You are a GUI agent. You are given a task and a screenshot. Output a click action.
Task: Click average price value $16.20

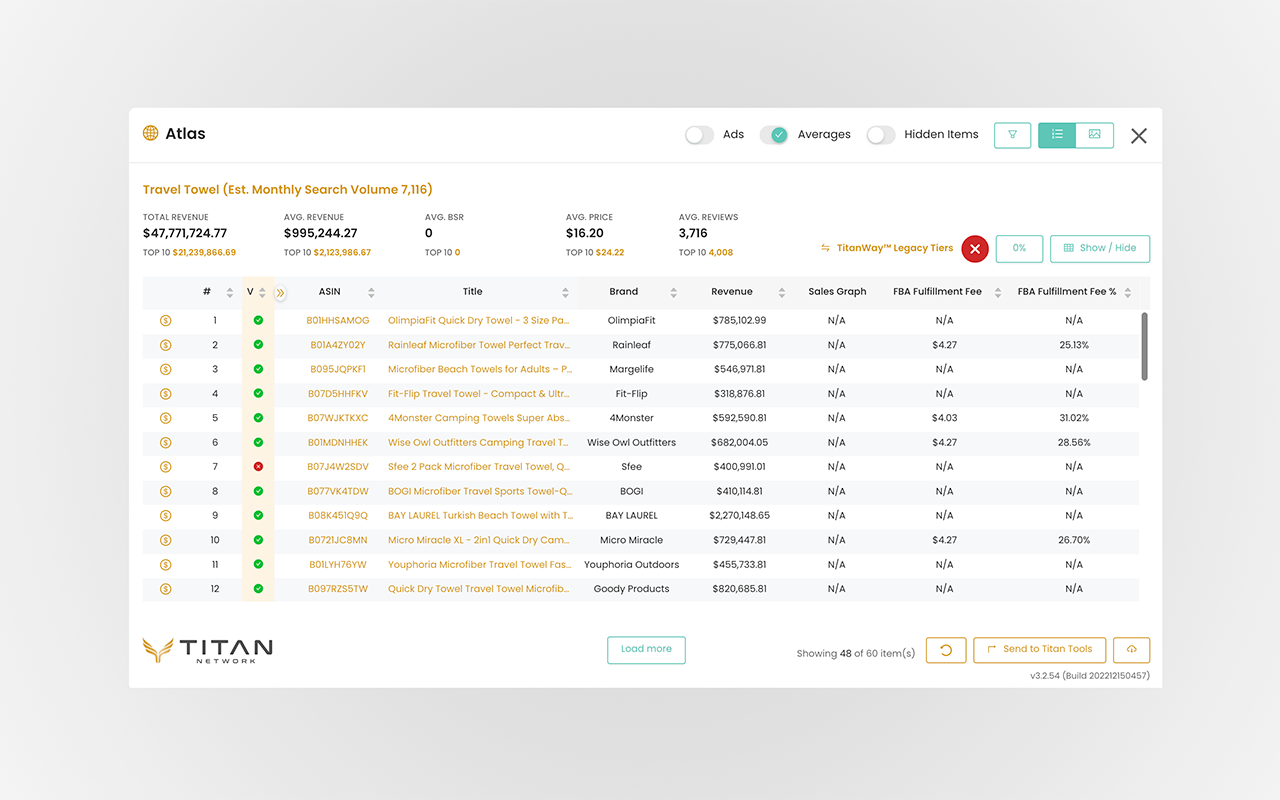[x=585, y=233]
